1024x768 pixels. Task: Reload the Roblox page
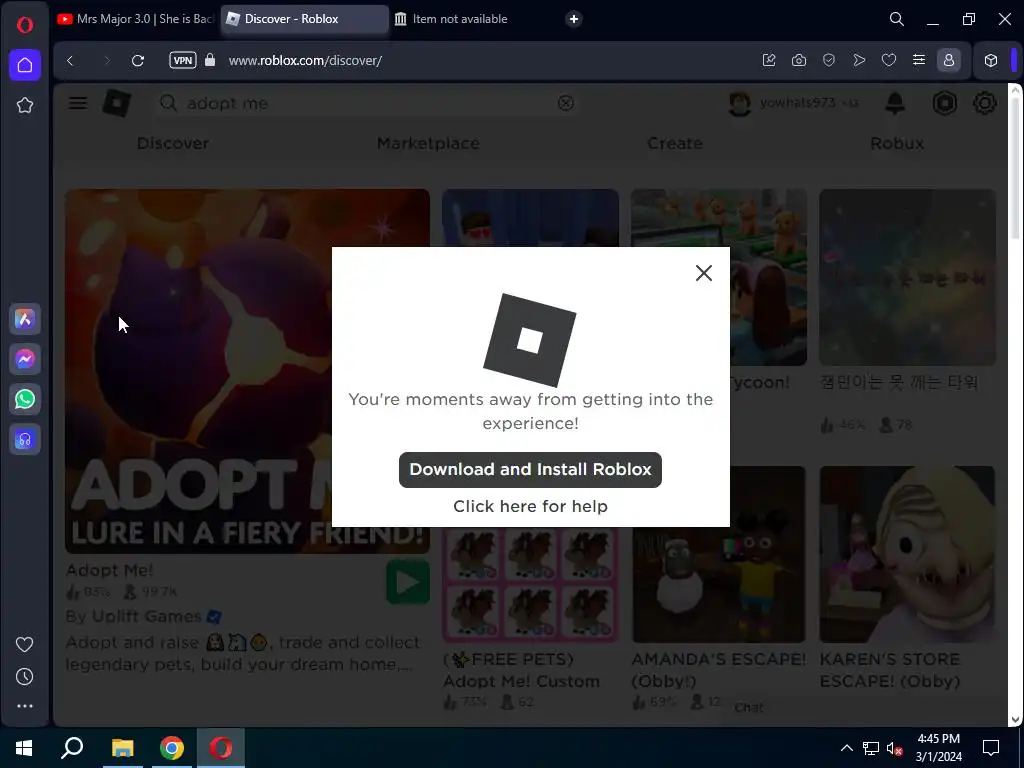pos(138,60)
